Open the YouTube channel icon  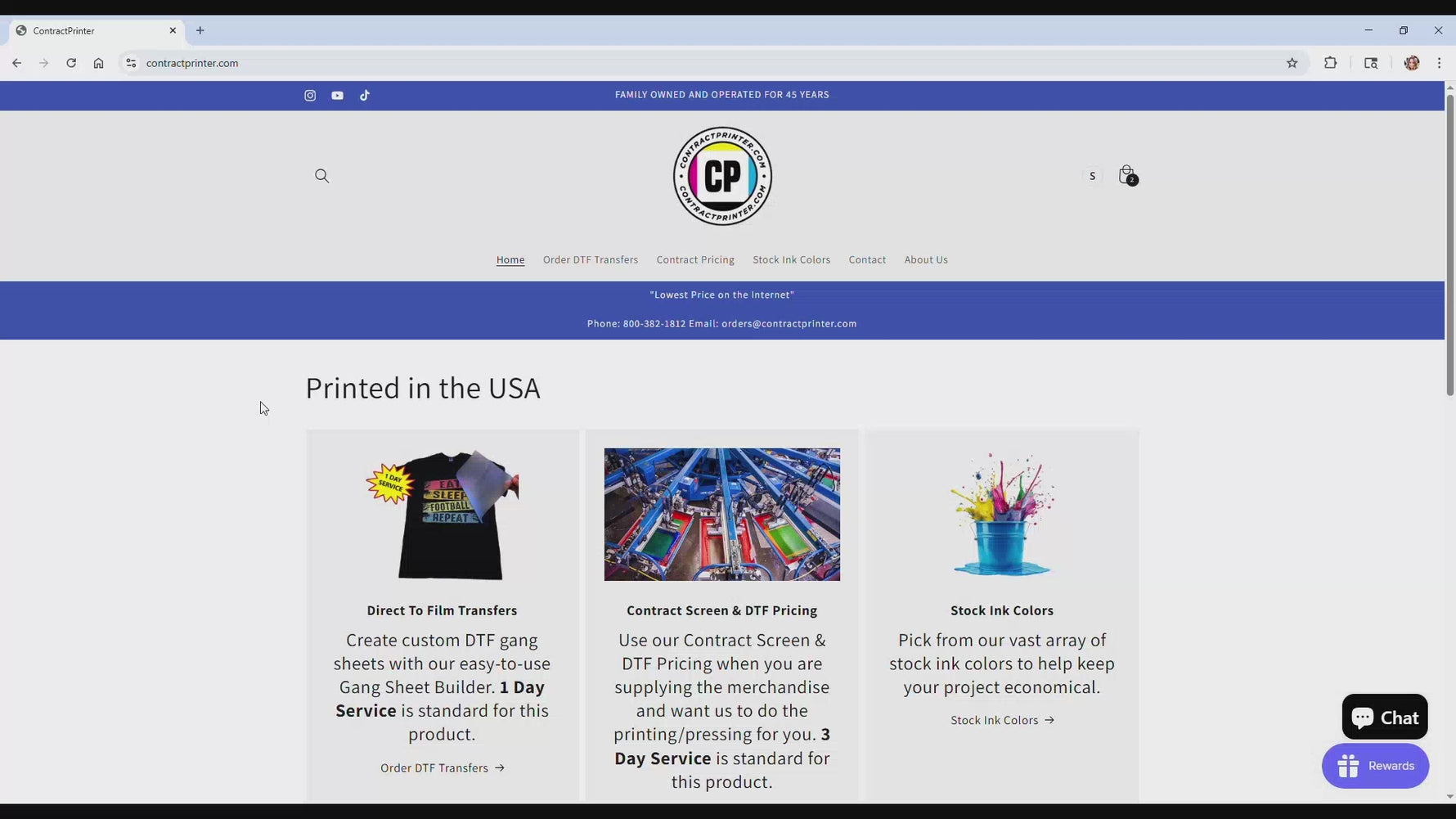(x=337, y=96)
